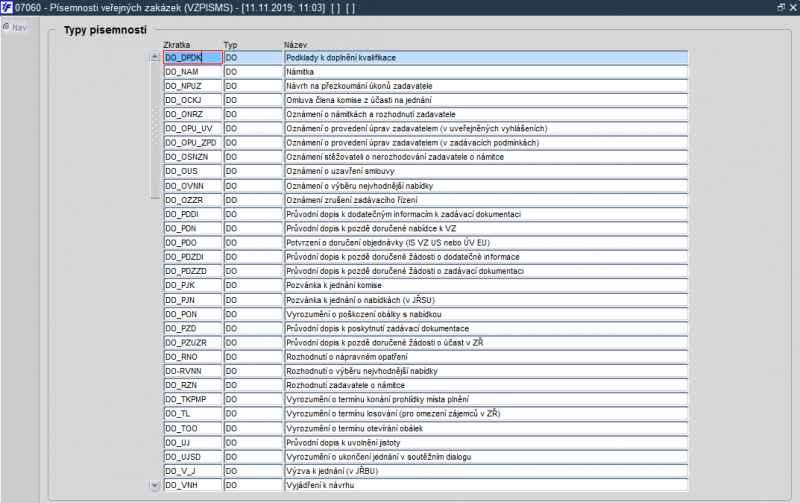Select the DO_PJK abbreviation field
Viewport: 800px width, 503px height.
(193, 286)
